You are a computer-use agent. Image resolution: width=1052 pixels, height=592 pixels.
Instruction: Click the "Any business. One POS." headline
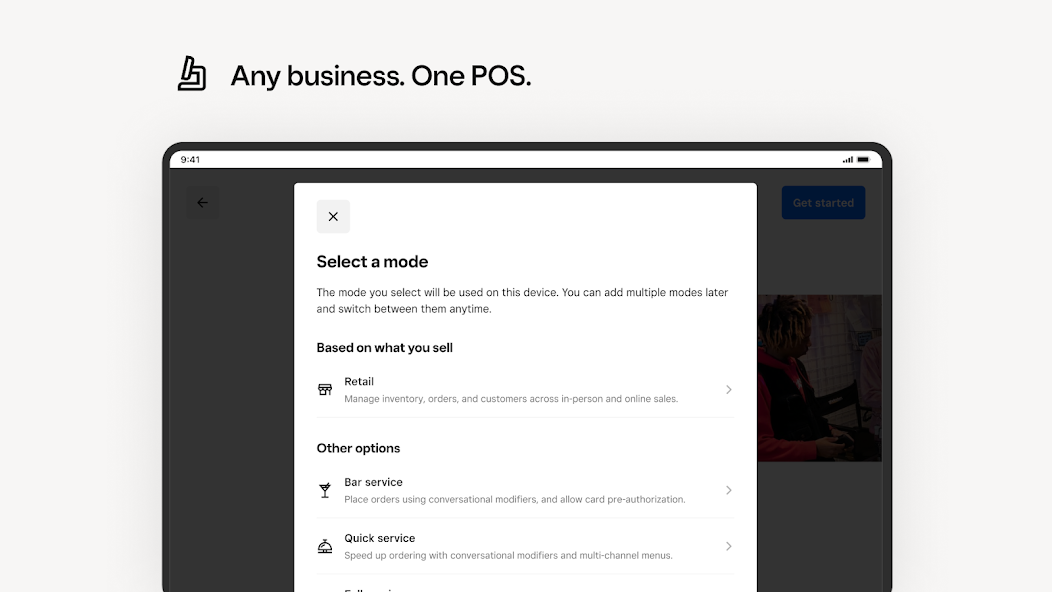point(380,76)
